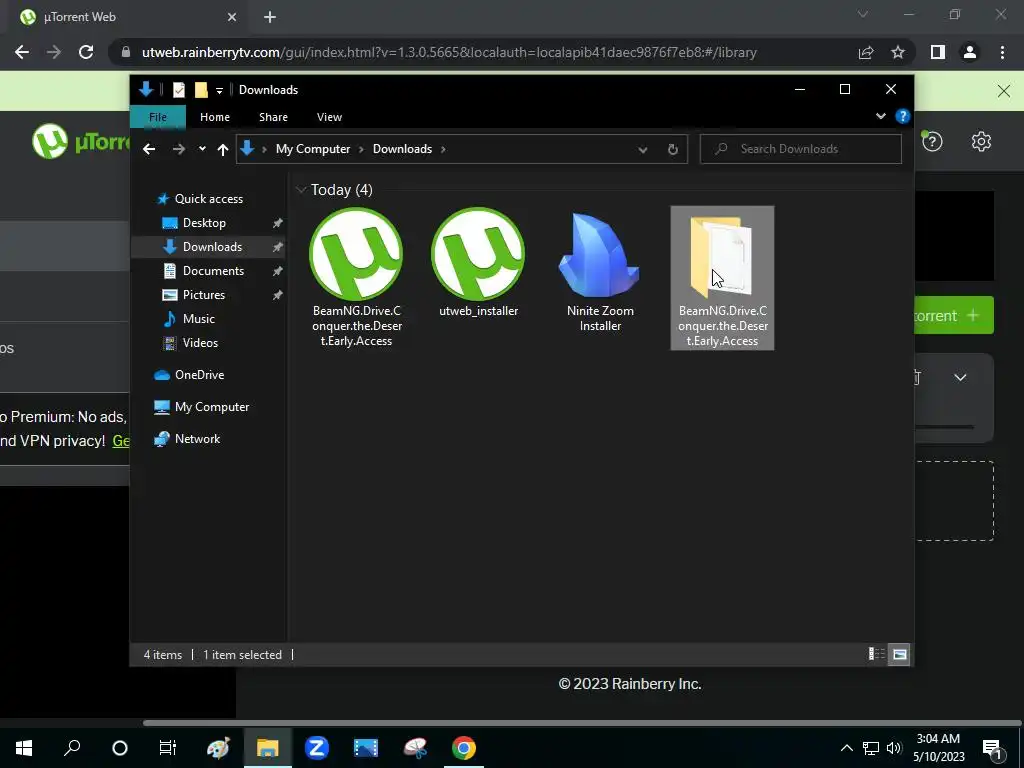Image resolution: width=1024 pixels, height=768 pixels.
Task: Click the Search Downloads field
Action: click(801, 149)
